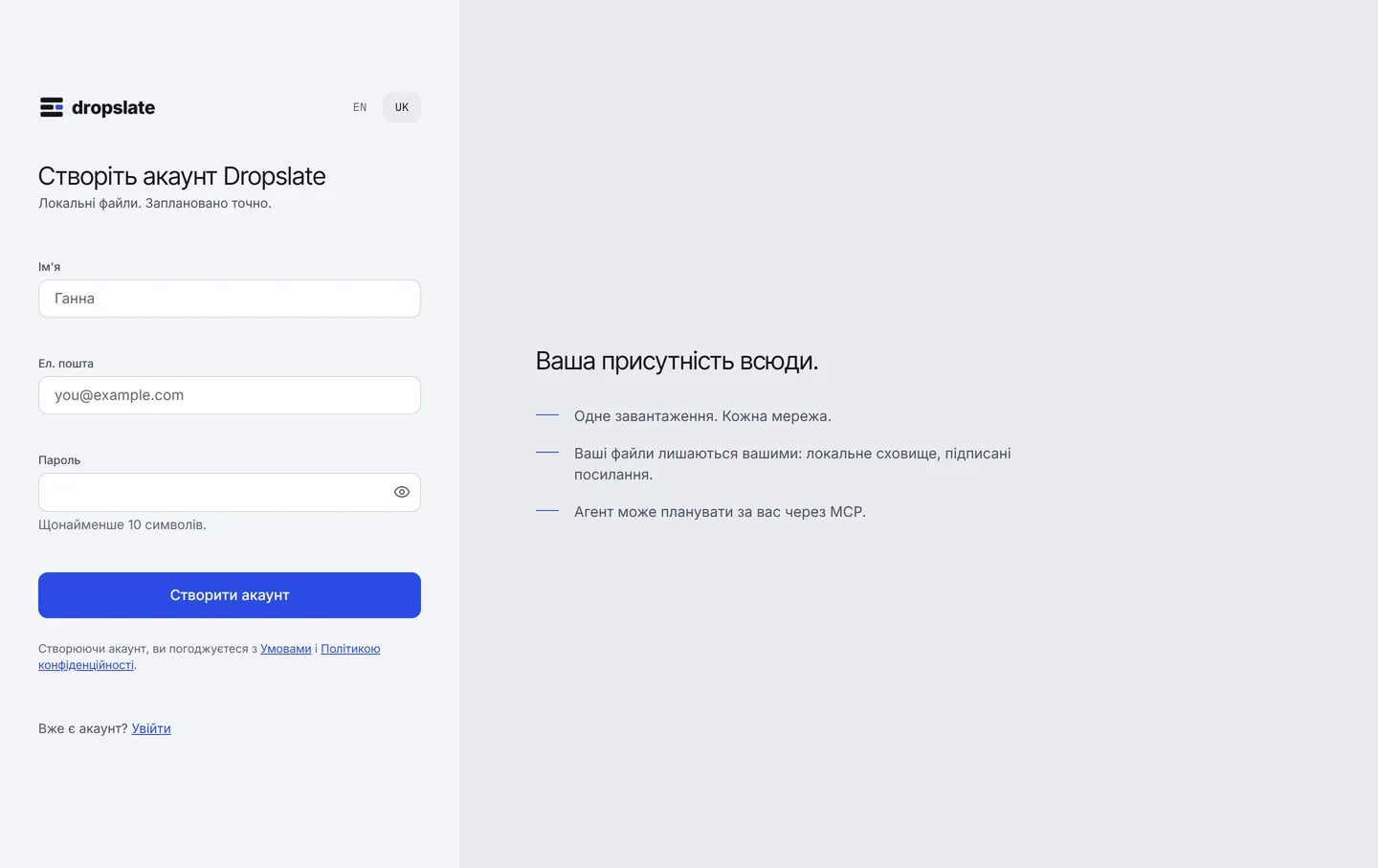The width and height of the screenshot is (1378, 868).
Task: Click the text Вже є акаунт?
Action: [83, 728]
